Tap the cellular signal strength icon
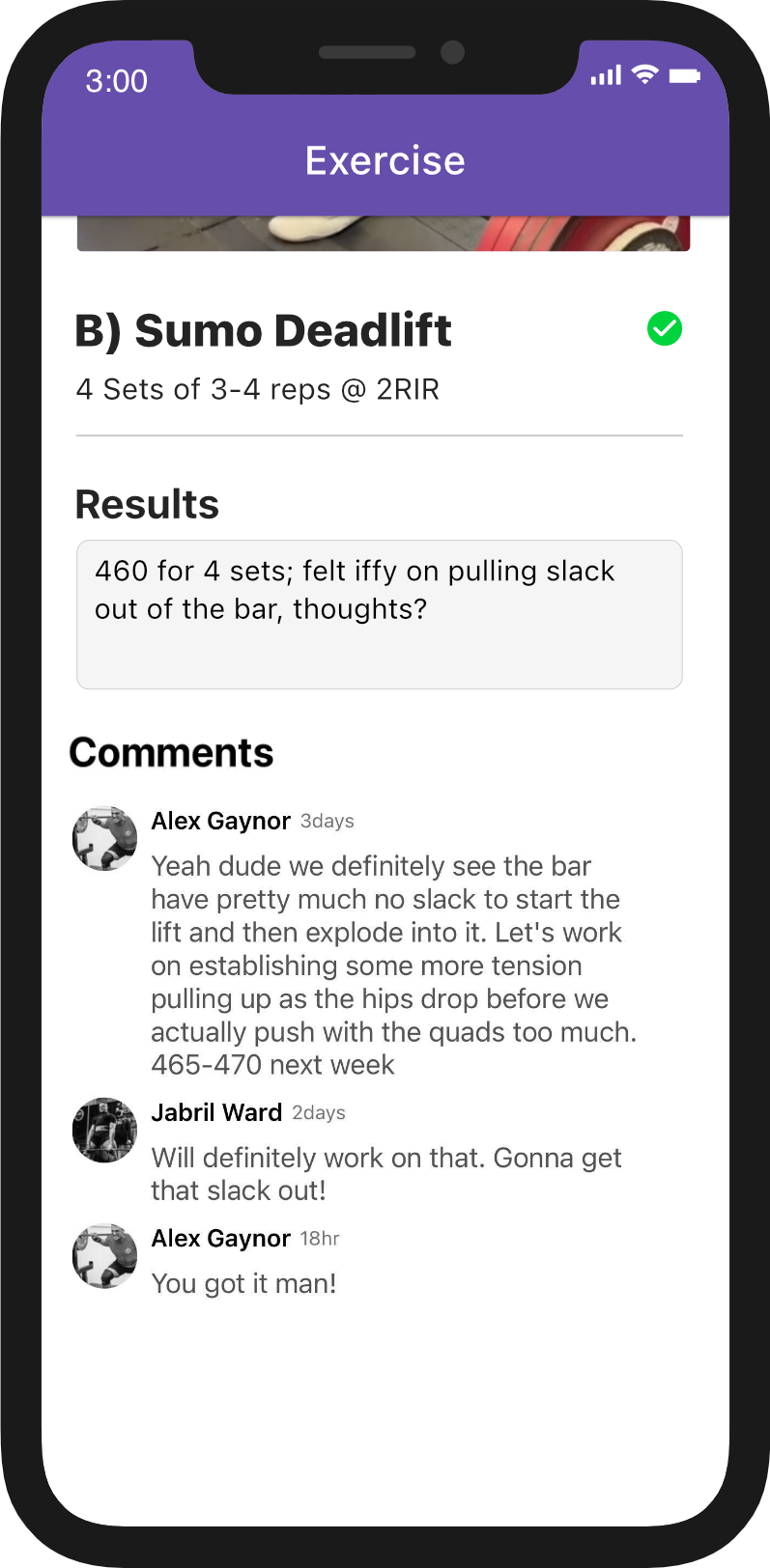770x1568 pixels. click(x=606, y=75)
